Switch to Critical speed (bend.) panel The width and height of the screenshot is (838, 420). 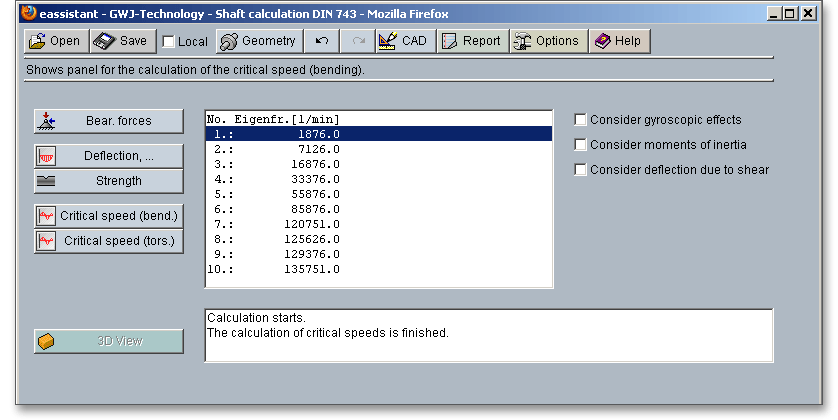pos(109,216)
